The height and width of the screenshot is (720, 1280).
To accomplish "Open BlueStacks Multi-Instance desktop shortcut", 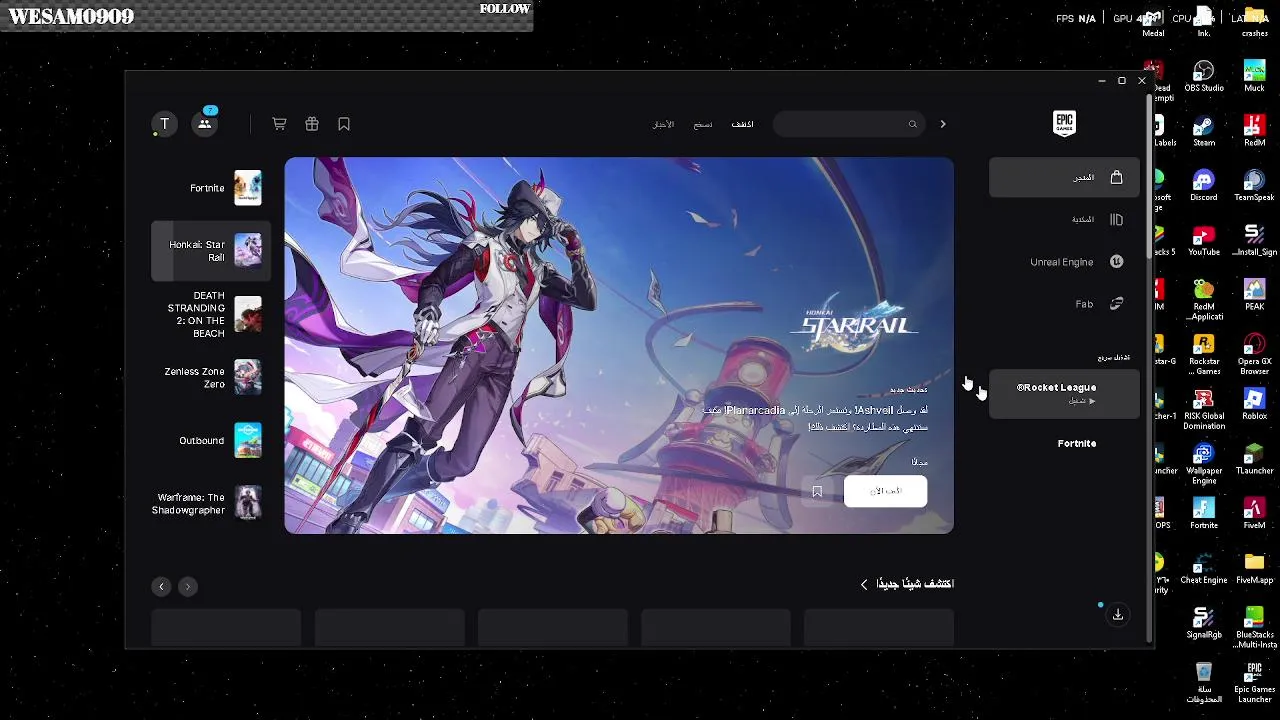I will click(1254, 627).
